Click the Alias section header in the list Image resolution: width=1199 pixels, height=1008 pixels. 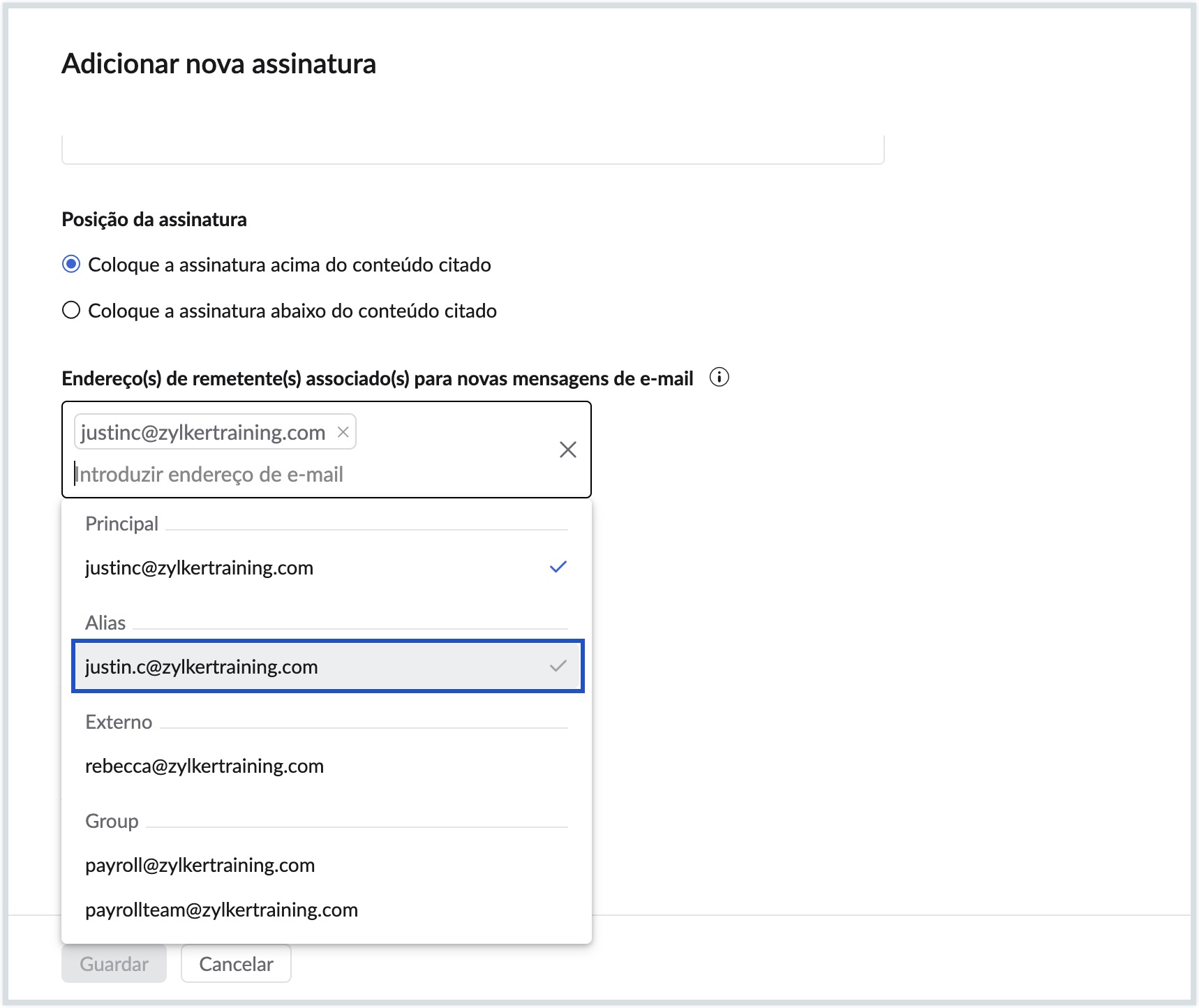[105, 623]
